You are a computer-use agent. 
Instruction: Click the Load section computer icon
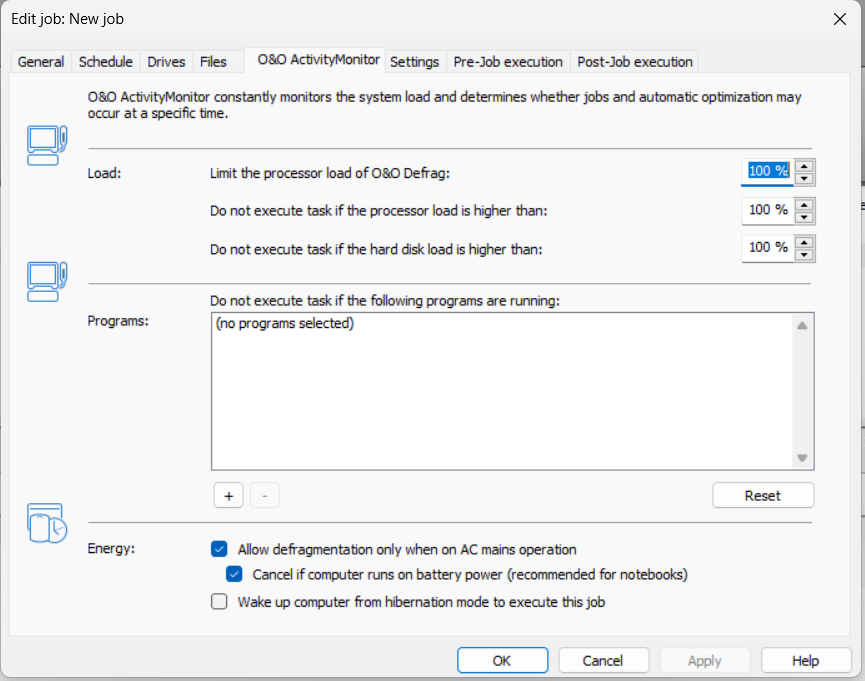pyautogui.click(x=47, y=145)
